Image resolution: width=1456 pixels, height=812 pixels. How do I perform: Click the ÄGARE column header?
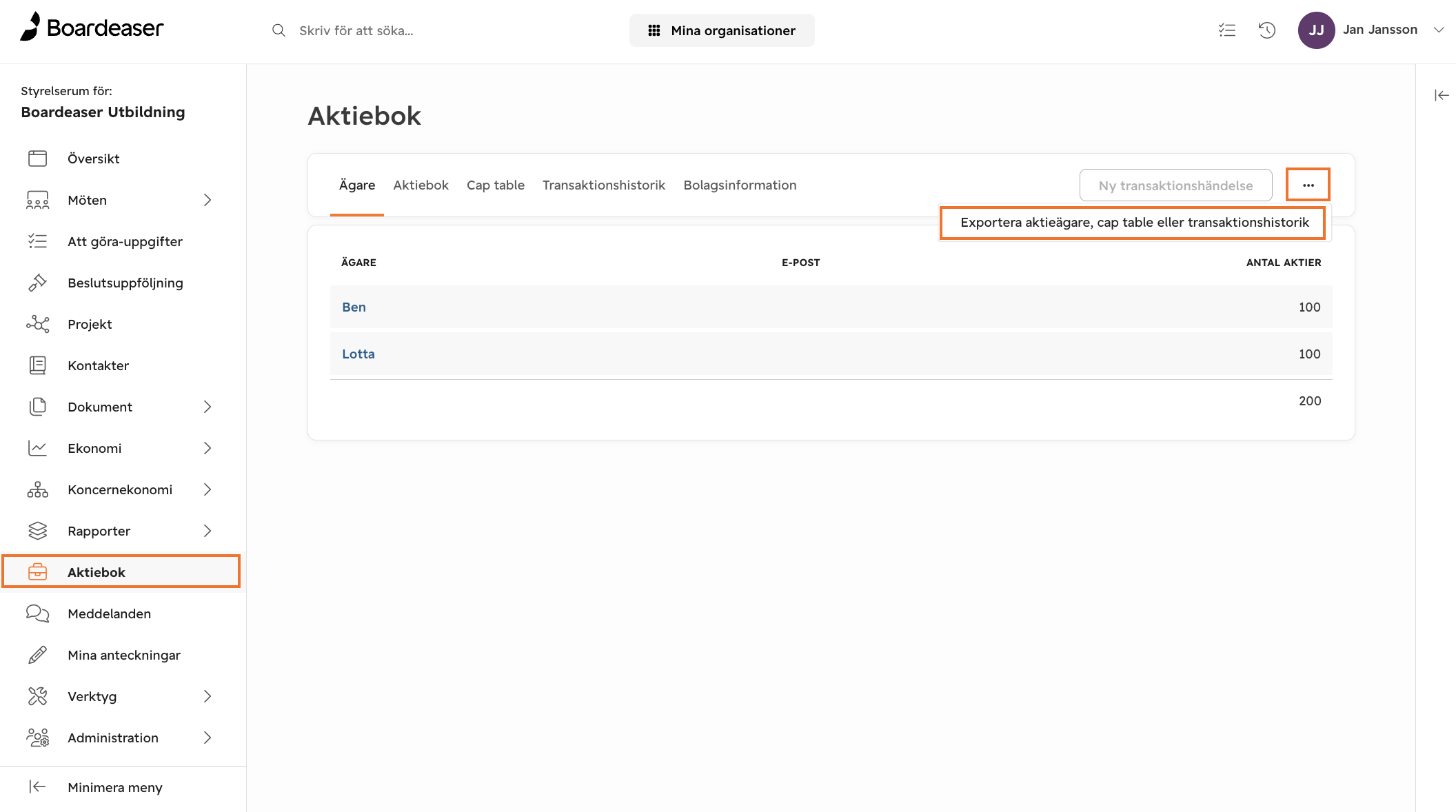click(x=358, y=263)
